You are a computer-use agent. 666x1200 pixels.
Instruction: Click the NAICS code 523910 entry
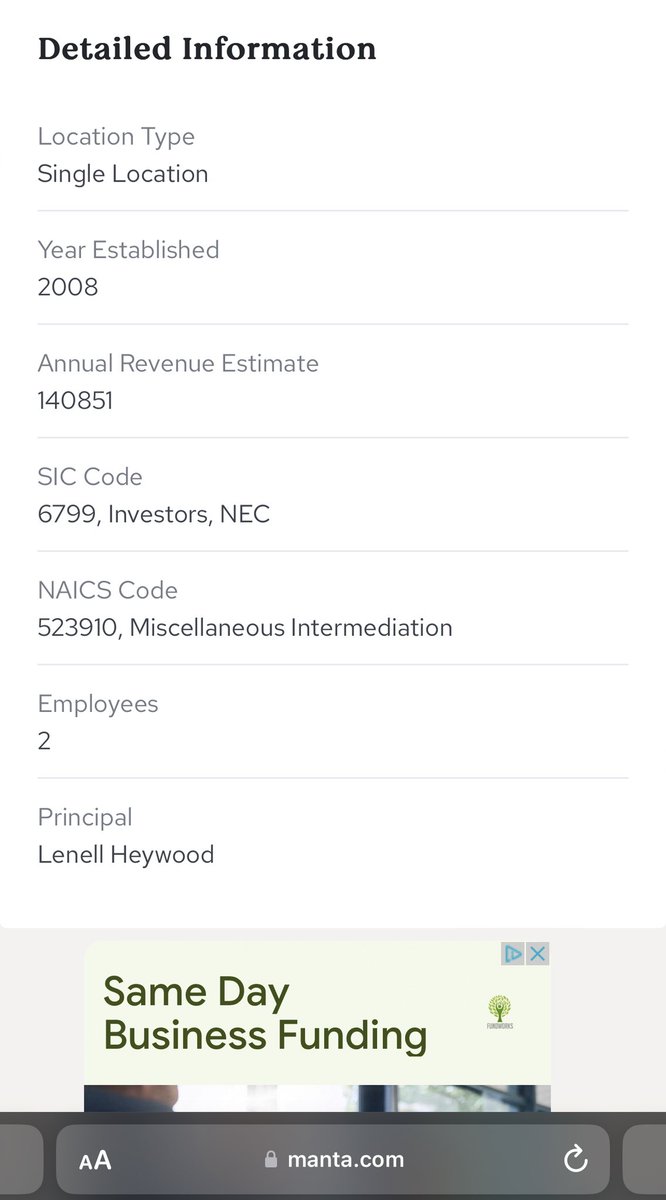[245, 627]
